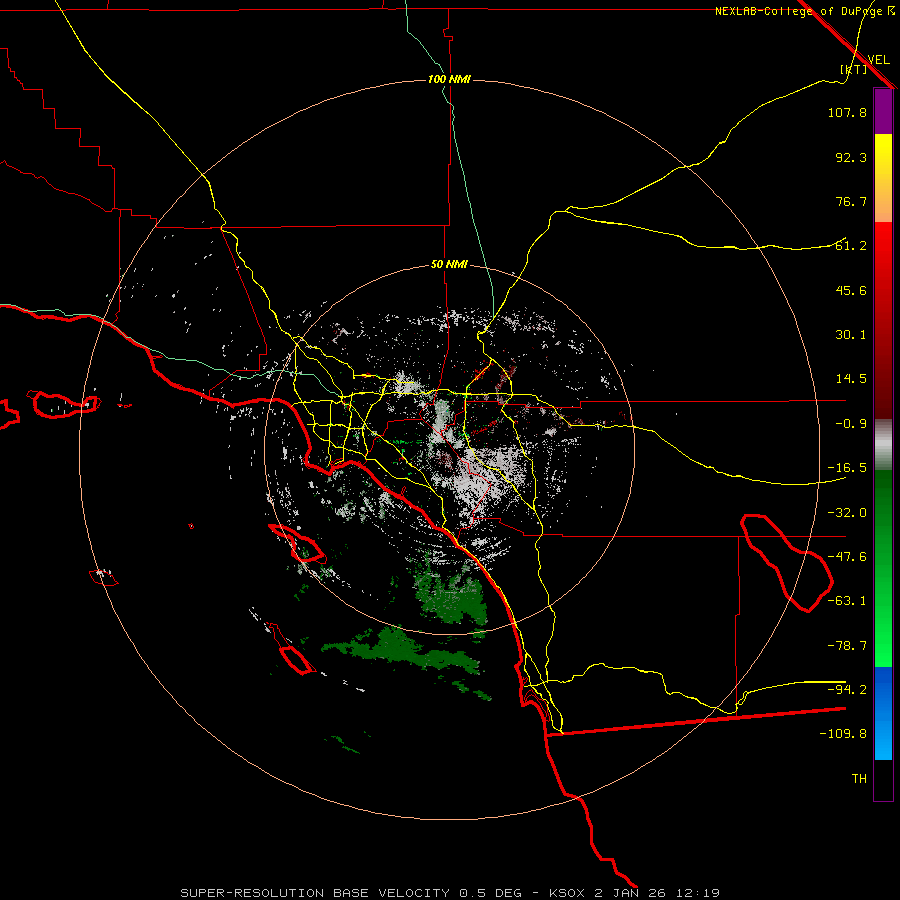Viewport: 900px width, 900px height.
Task: Click the -78.7 velocity scale value
Action: [847, 646]
